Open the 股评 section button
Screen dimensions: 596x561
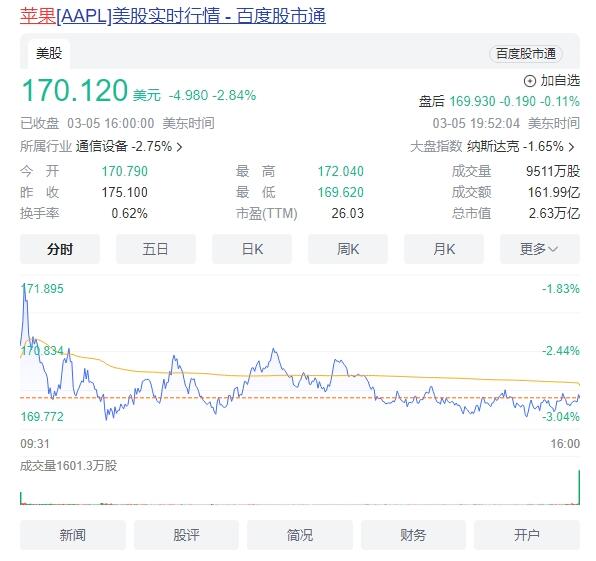pos(186,535)
